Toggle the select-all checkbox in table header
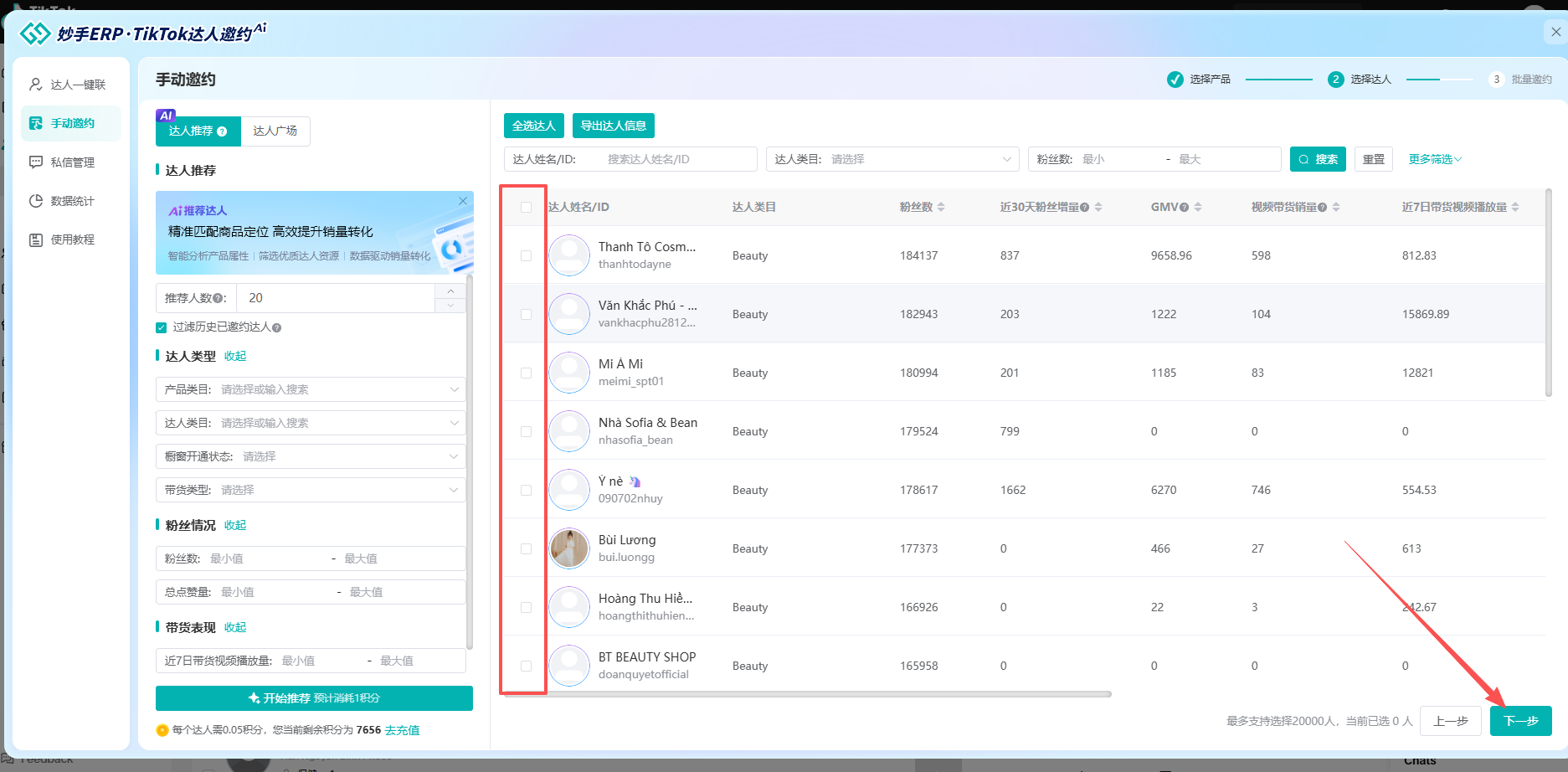The image size is (1568, 772). pos(526,207)
